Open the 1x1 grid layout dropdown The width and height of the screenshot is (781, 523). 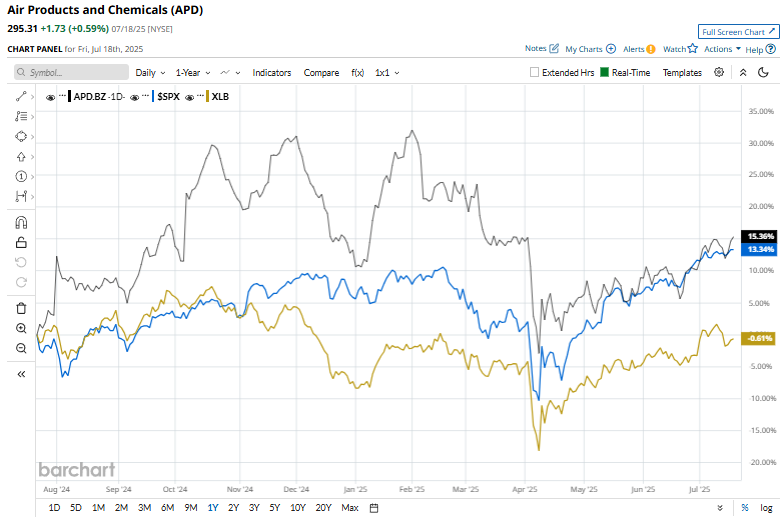click(387, 73)
